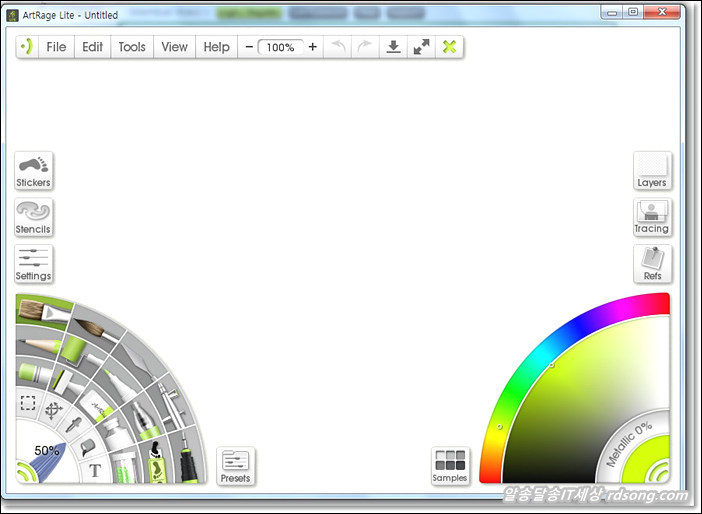The width and height of the screenshot is (702, 514).
Task: Toggle the Tracing image panel
Action: coord(652,216)
